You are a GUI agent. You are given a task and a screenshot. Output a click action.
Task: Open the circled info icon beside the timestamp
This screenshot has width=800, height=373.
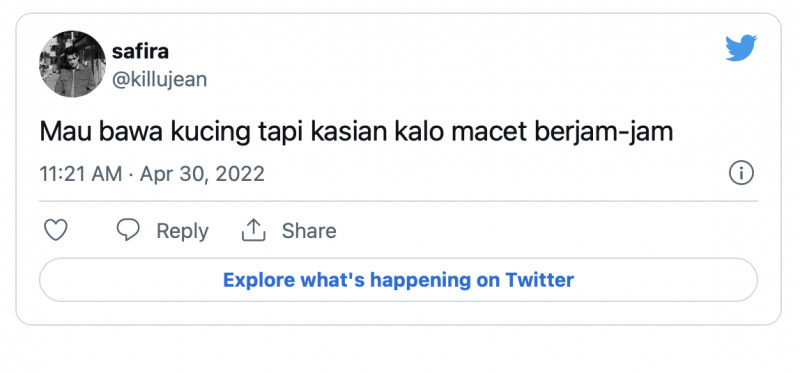pyautogui.click(x=741, y=173)
